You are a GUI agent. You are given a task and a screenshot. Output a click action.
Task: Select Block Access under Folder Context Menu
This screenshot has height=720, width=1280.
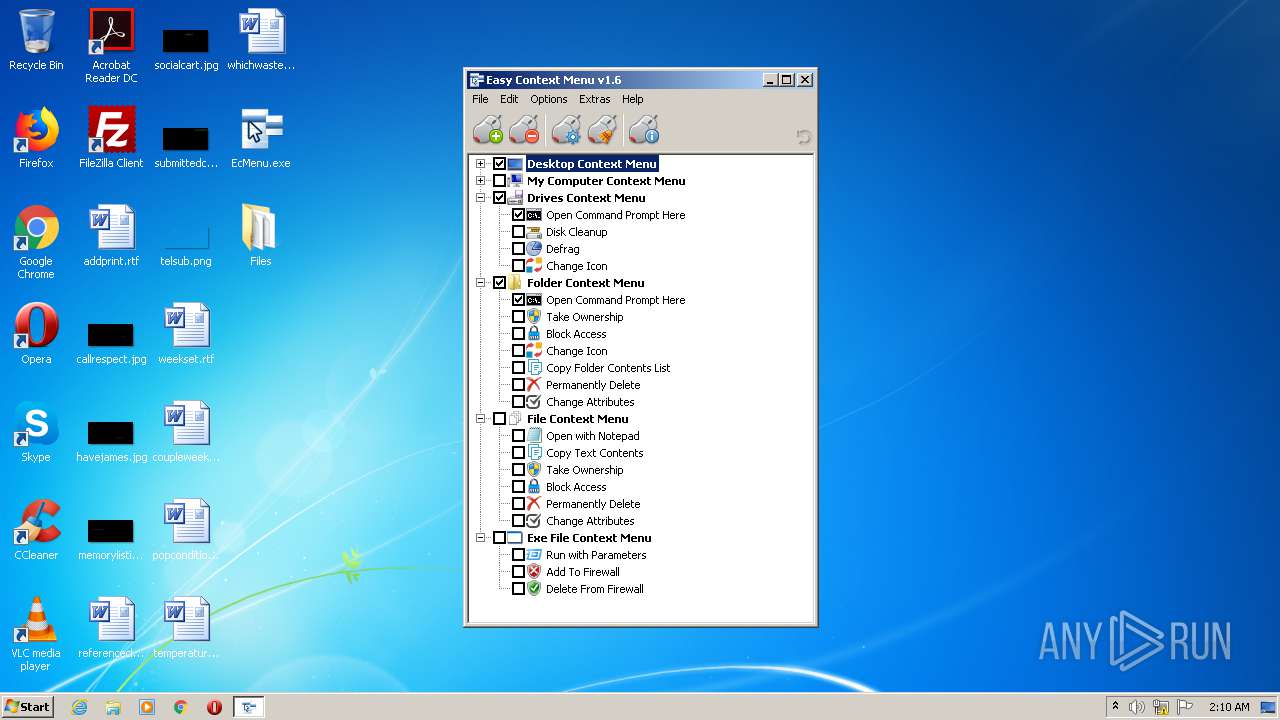coord(576,334)
